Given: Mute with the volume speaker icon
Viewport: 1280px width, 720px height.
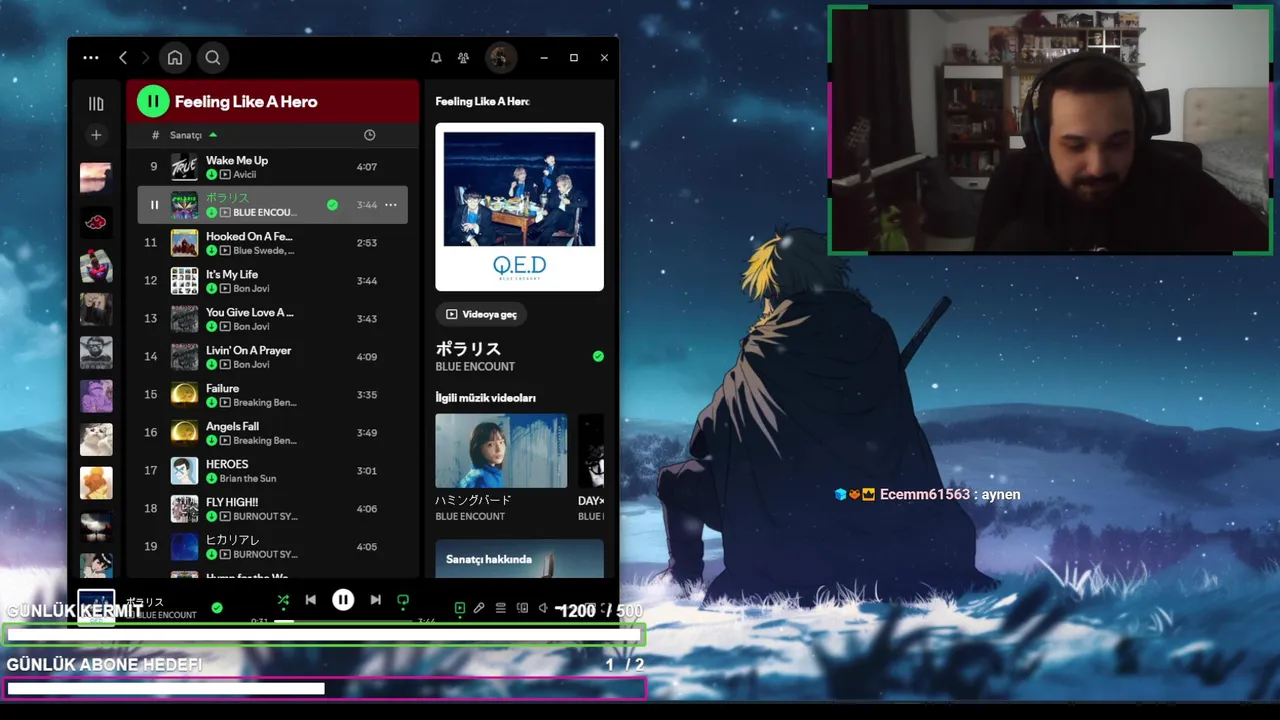Looking at the screenshot, I should coord(543,608).
